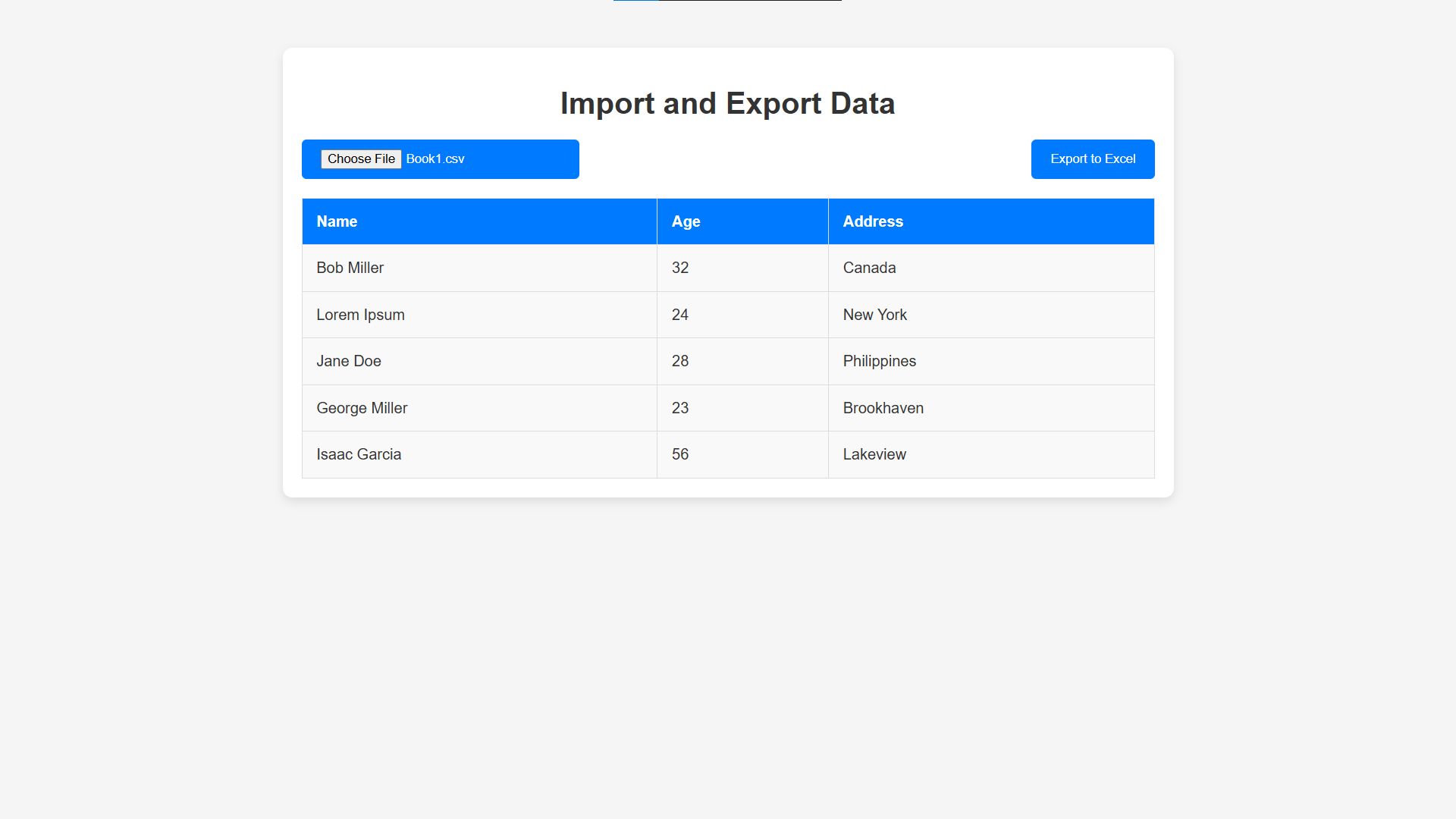This screenshot has width=1456, height=819.
Task: Click the Address column header
Action: pos(991,221)
